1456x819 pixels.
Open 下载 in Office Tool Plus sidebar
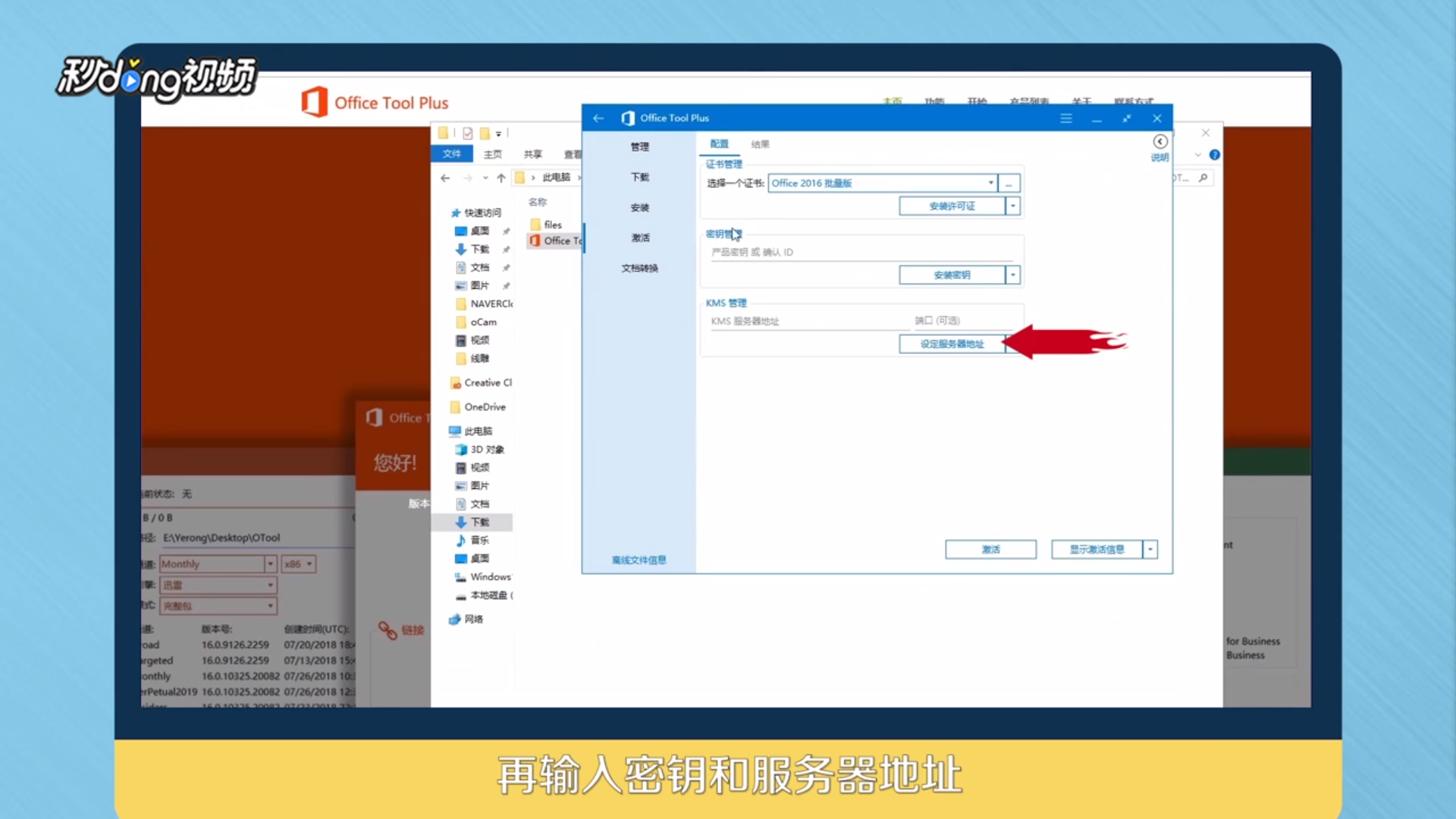(640, 177)
